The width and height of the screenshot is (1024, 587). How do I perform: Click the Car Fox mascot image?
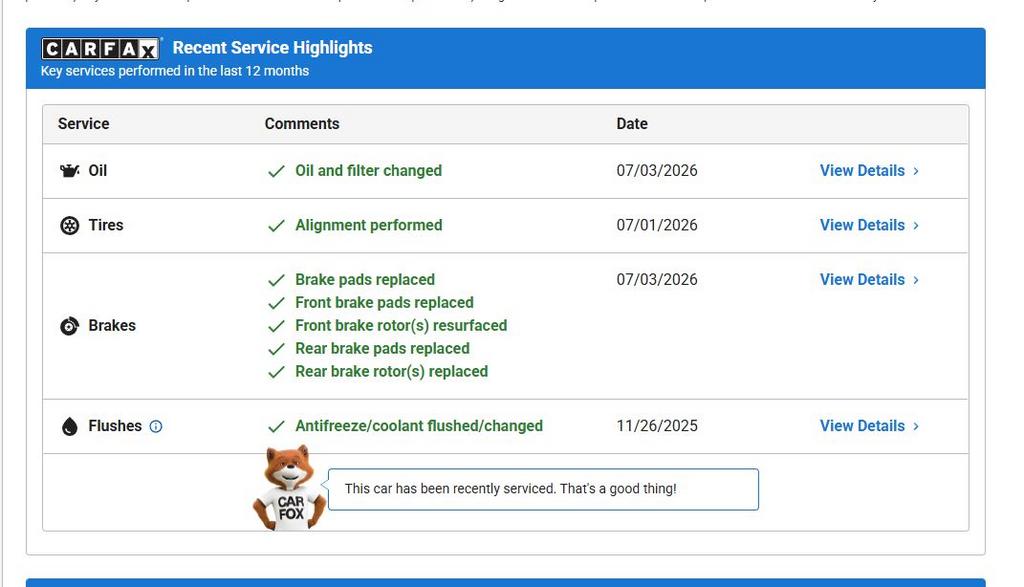[x=289, y=488]
